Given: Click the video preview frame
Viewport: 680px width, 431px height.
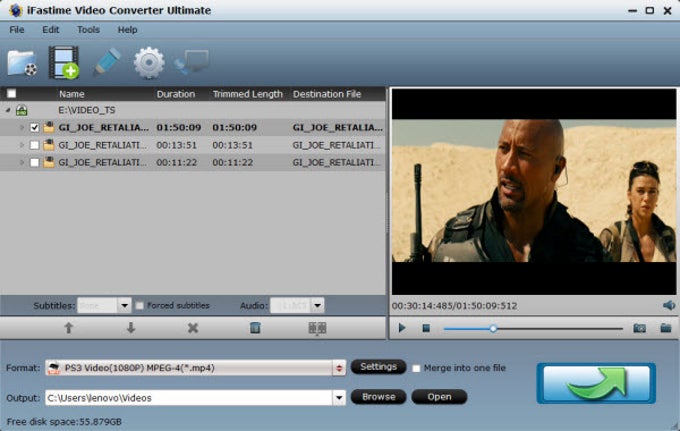Looking at the screenshot, I should 534,191.
